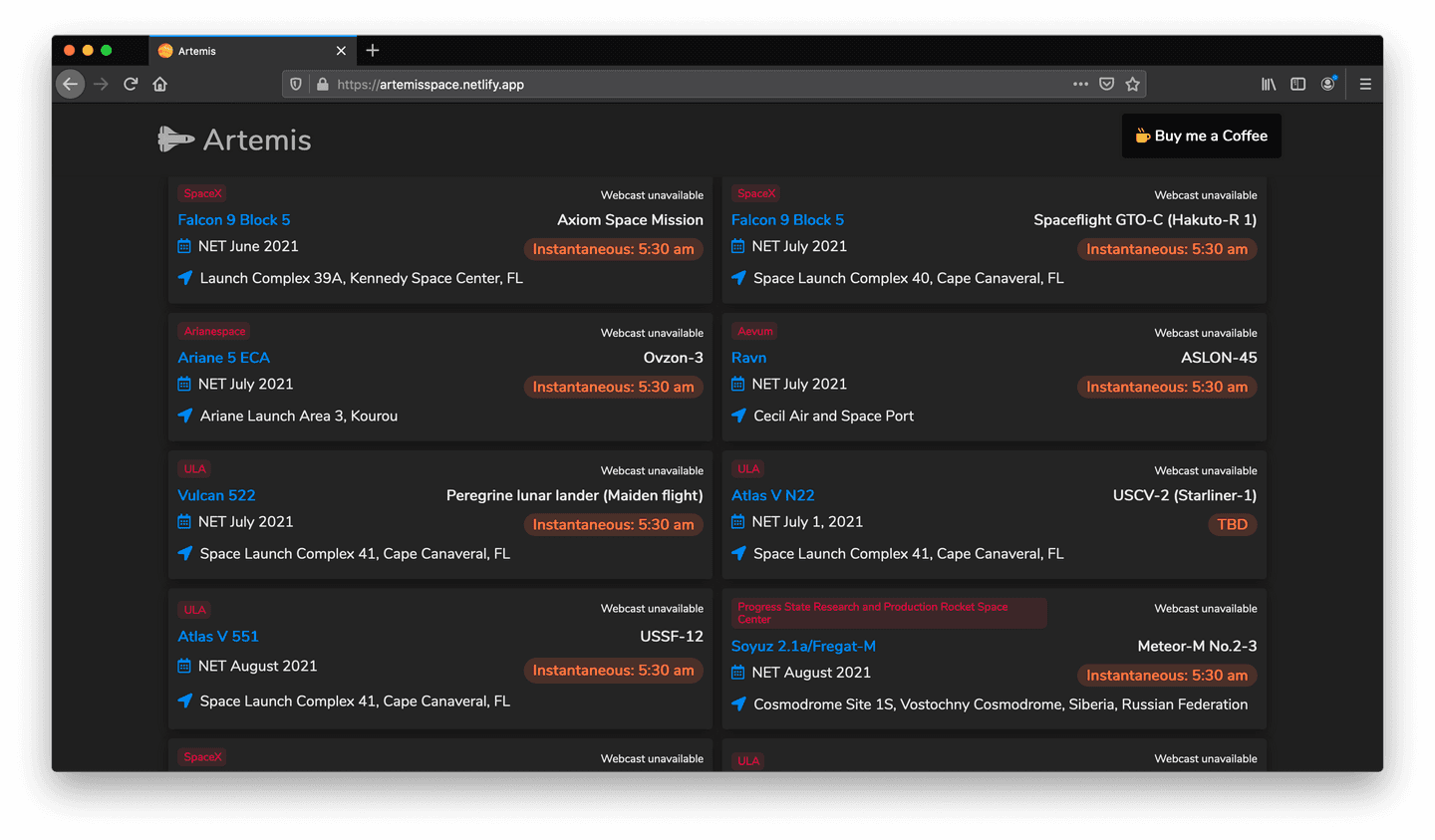The width and height of the screenshot is (1435, 840).
Task: Click NET August 2021 on Soyuz card
Action: point(811,673)
